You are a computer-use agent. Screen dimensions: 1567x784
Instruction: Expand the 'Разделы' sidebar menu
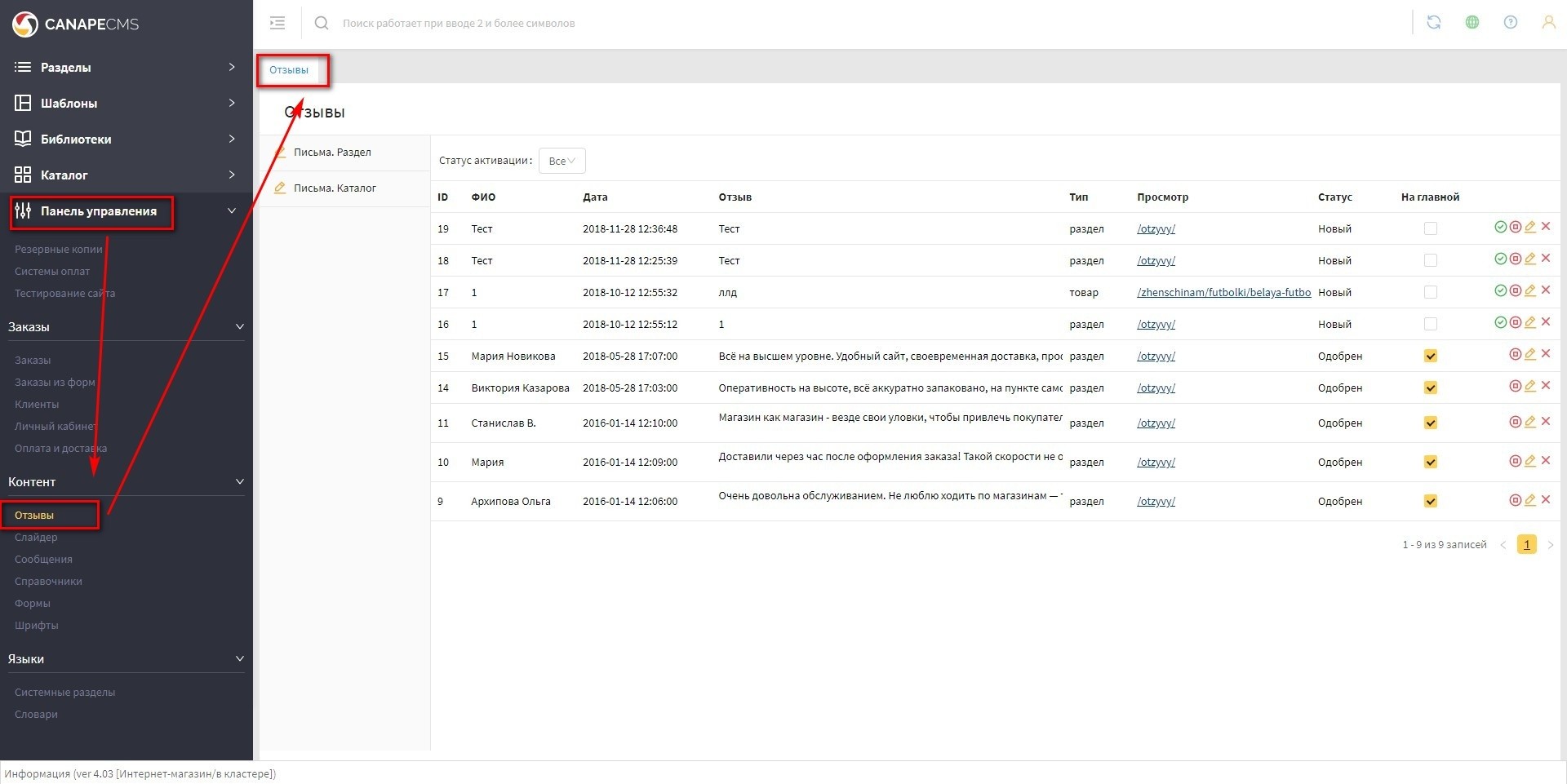click(x=126, y=68)
